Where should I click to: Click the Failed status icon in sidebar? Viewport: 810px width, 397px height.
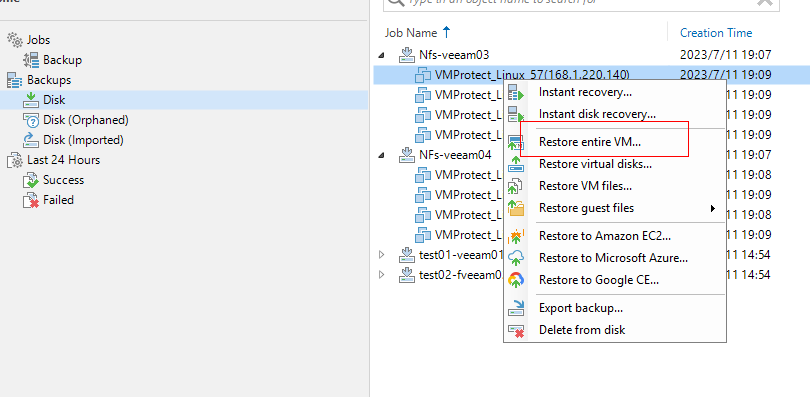click(x=31, y=200)
